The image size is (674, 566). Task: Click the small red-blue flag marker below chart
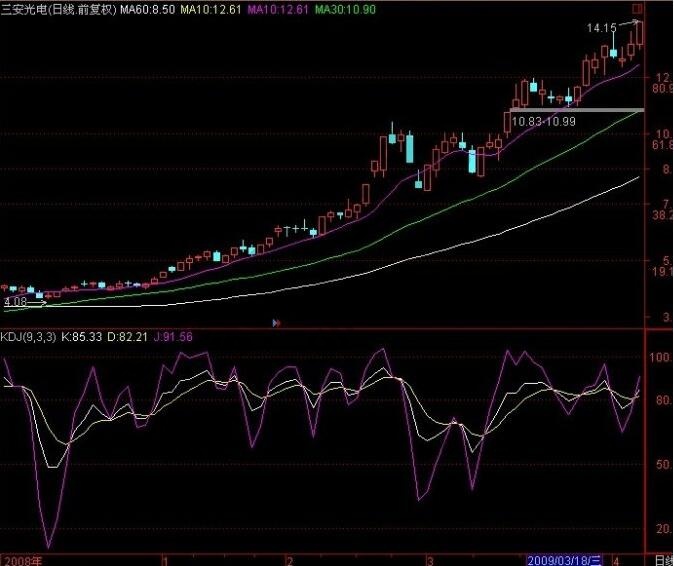click(x=276, y=323)
